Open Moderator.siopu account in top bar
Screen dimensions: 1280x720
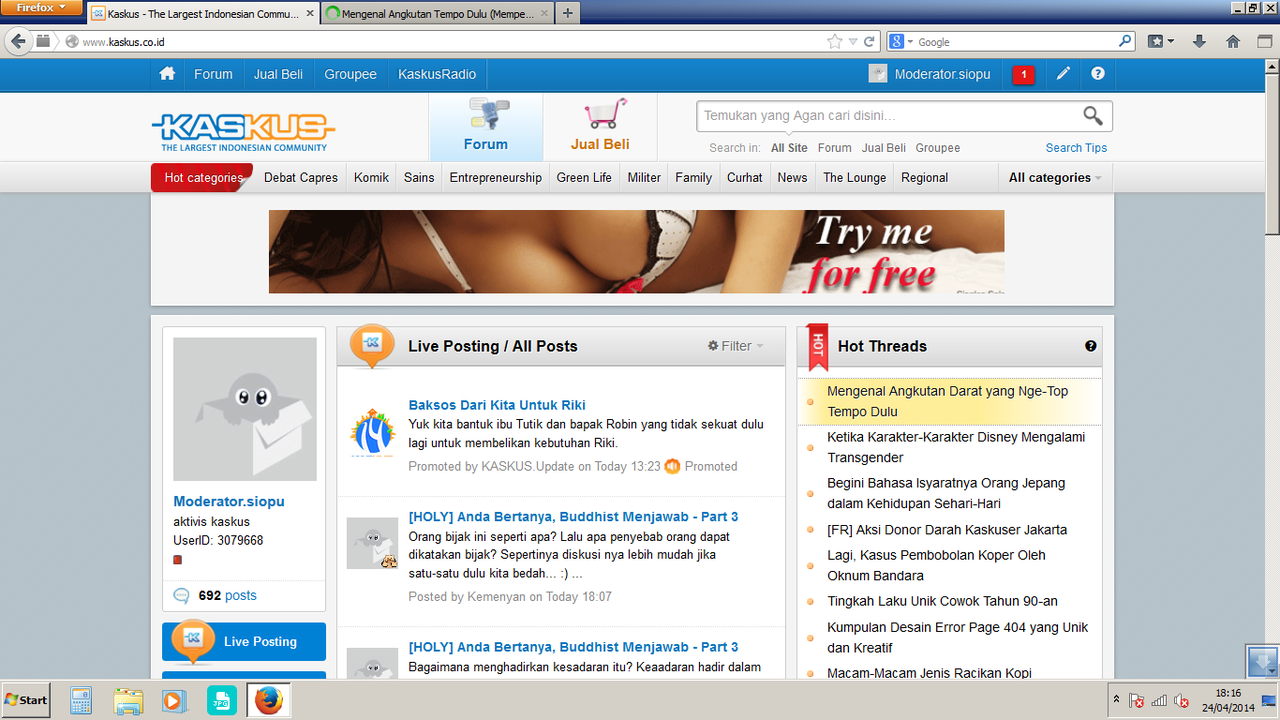[930, 74]
